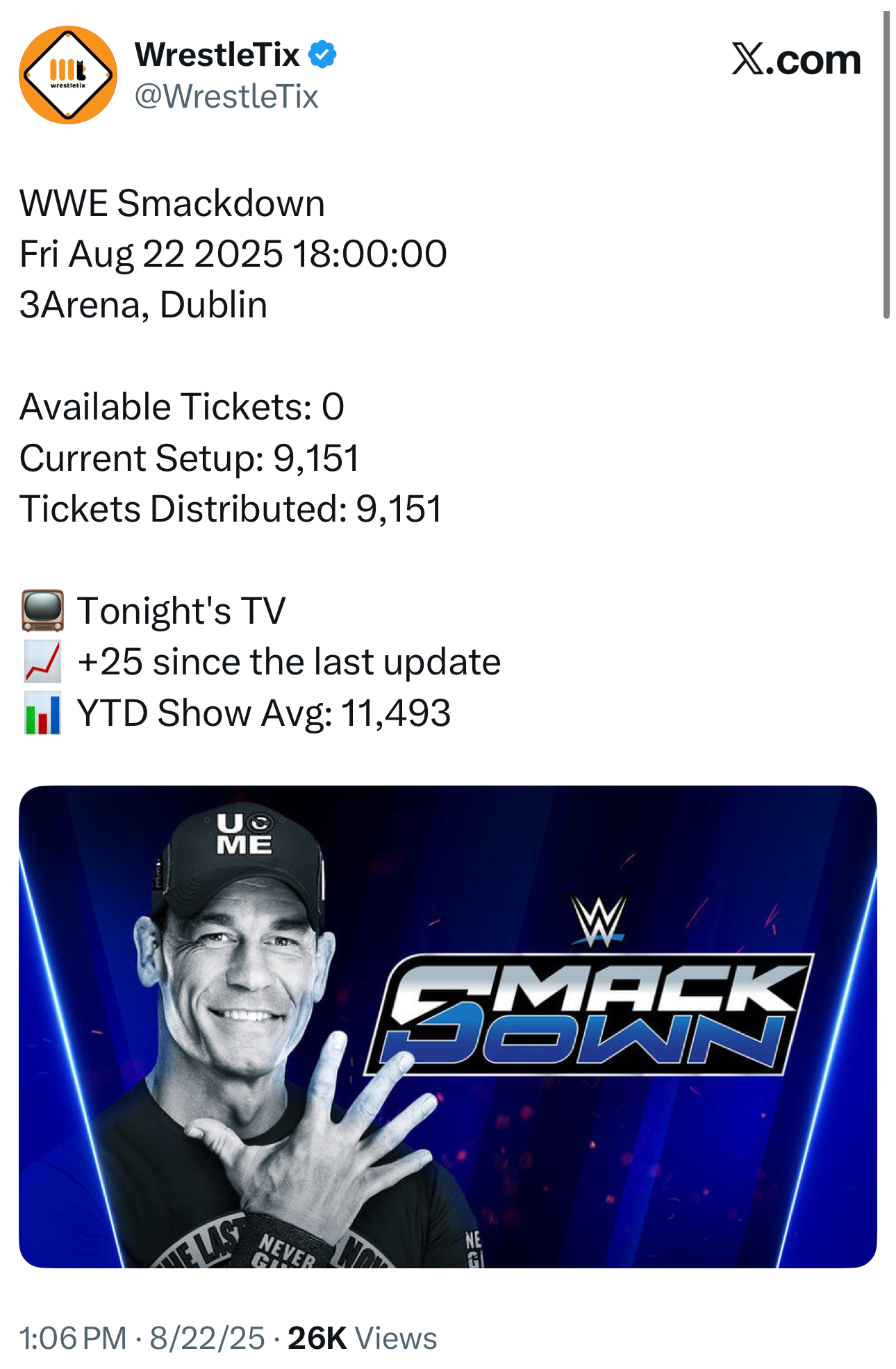Open the @WrestleTix handle link
Screen dimensions: 896x1369
coord(226,96)
